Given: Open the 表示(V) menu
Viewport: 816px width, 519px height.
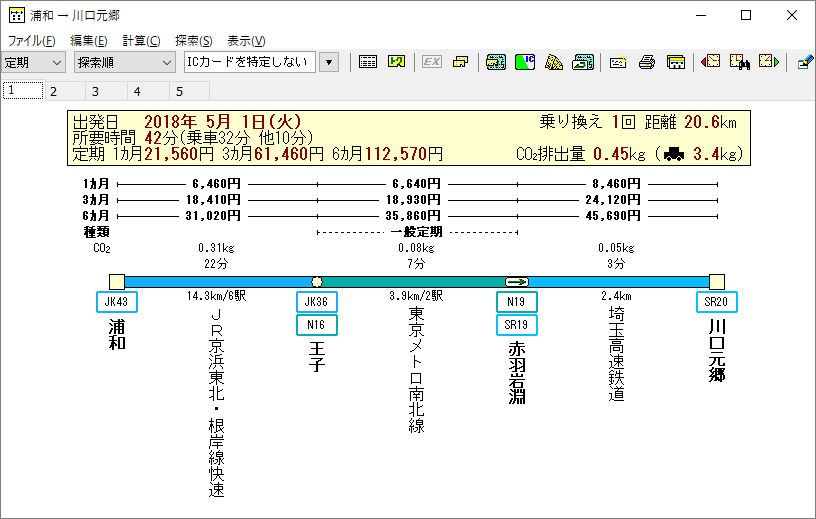Looking at the screenshot, I should pyautogui.click(x=246, y=41).
